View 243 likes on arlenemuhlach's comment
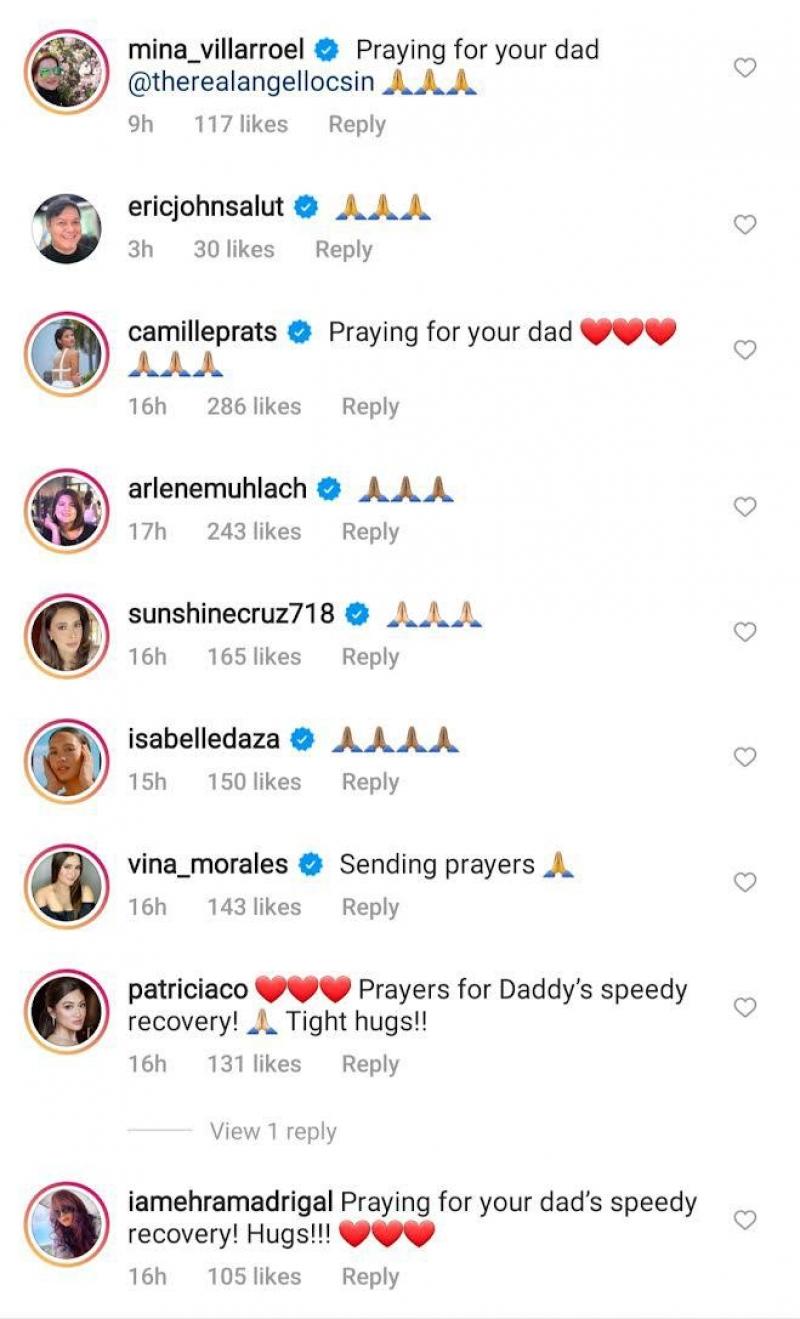The image size is (800, 1319). pyautogui.click(x=254, y=532)
